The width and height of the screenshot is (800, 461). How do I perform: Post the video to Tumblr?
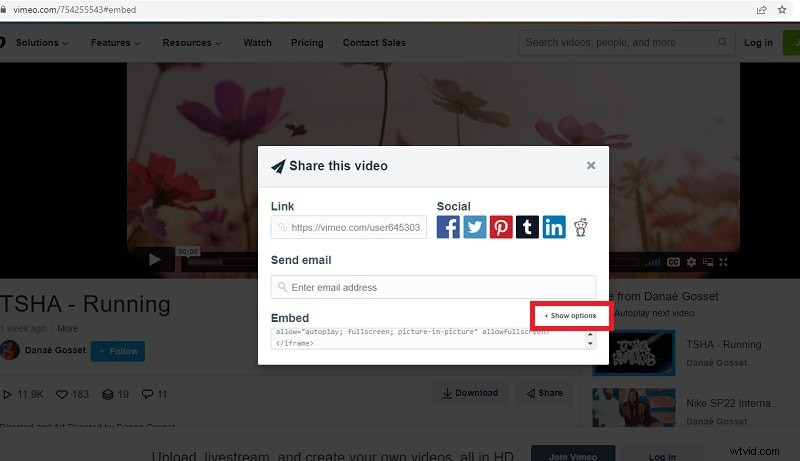pos(528,227)
